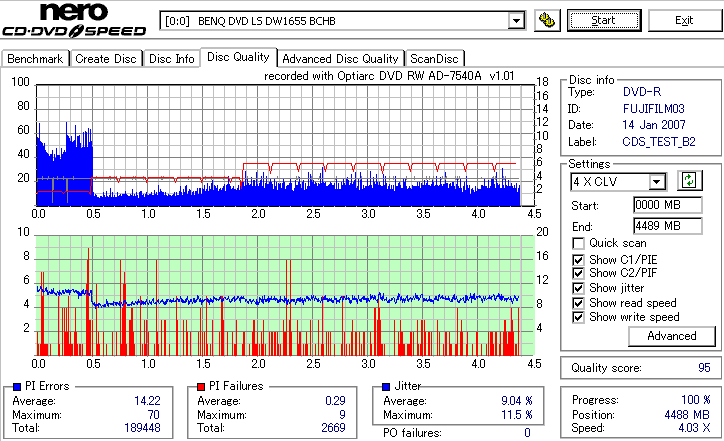Click the disc label CDS_TEST_B2

pyautogui.click(x=659, y=142)
